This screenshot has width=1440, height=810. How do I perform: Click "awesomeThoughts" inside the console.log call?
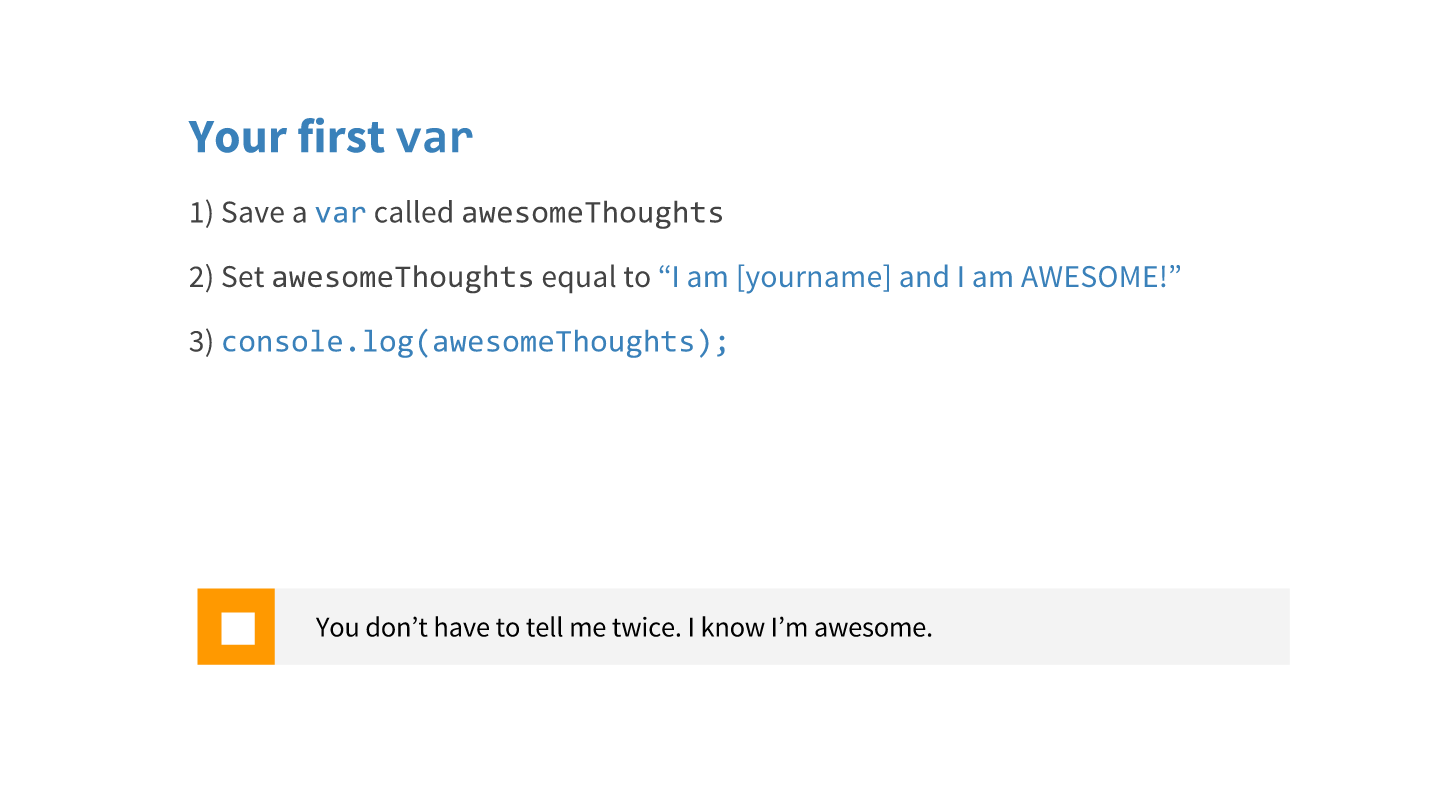coord(563,342)
